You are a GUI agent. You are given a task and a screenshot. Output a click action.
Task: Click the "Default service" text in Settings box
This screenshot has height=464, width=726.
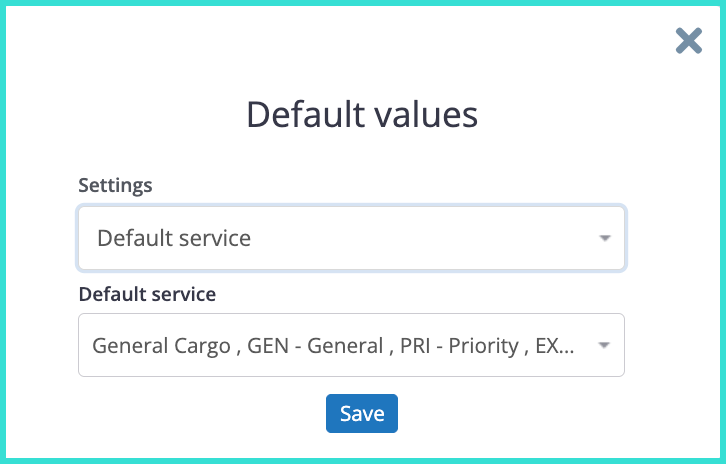pos(174,238)
